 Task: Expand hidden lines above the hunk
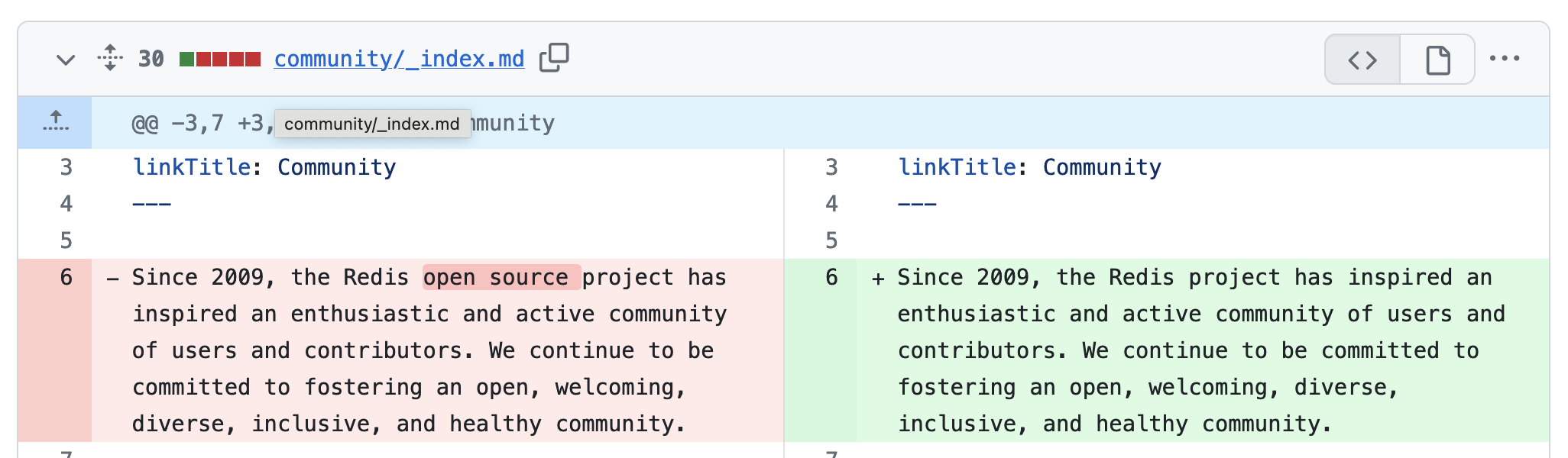click(x=55, y=122)
